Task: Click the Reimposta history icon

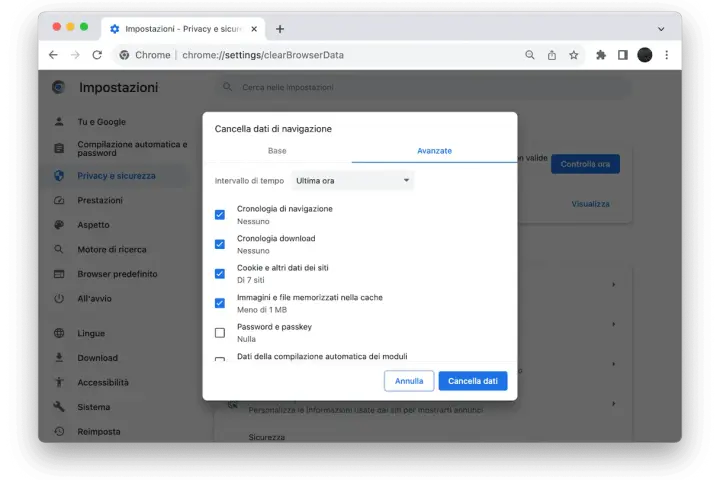Action: tap(59, 431)
